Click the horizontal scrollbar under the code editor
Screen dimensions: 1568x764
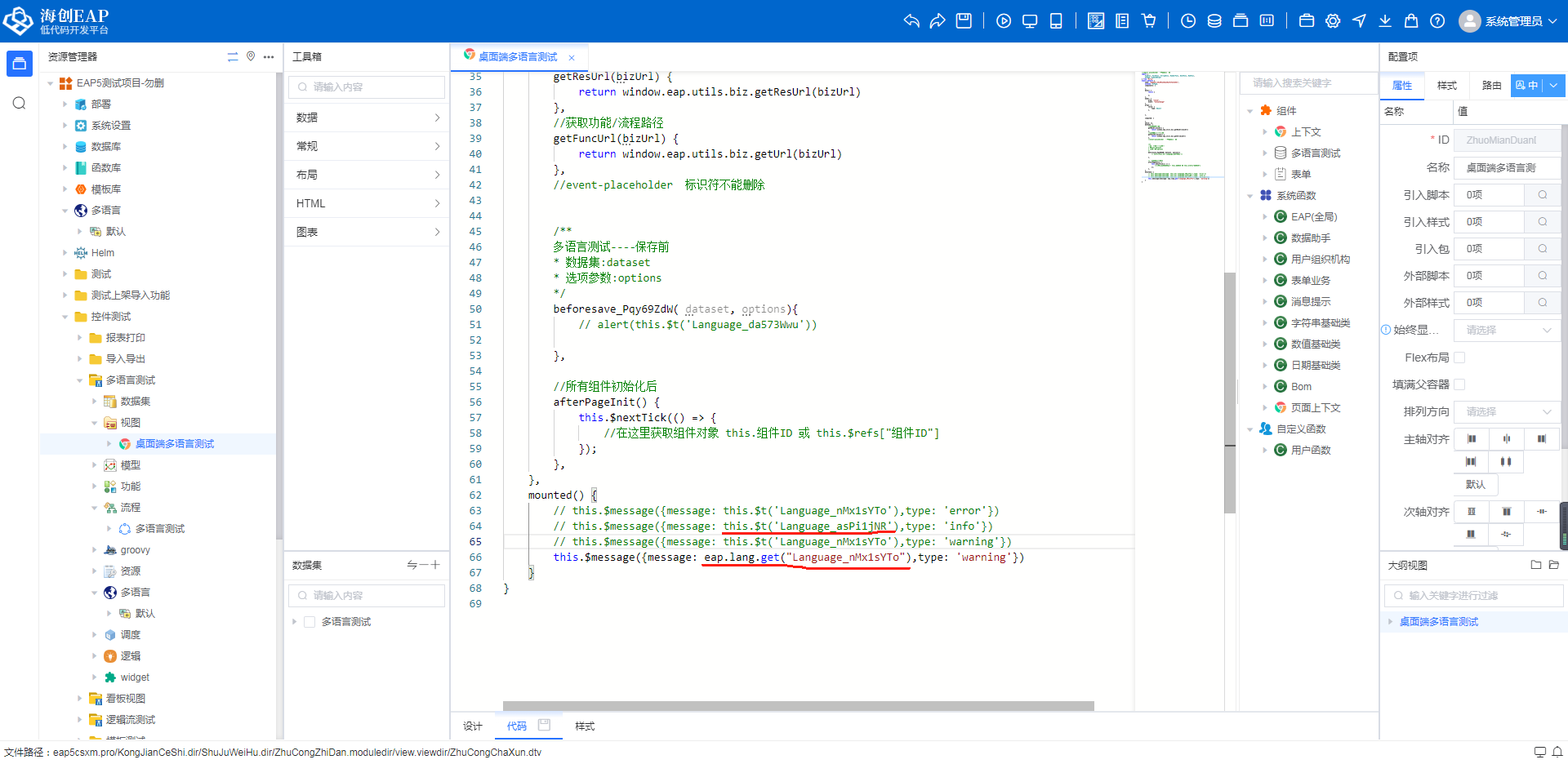pyautogui.click(x=798, y=706)
